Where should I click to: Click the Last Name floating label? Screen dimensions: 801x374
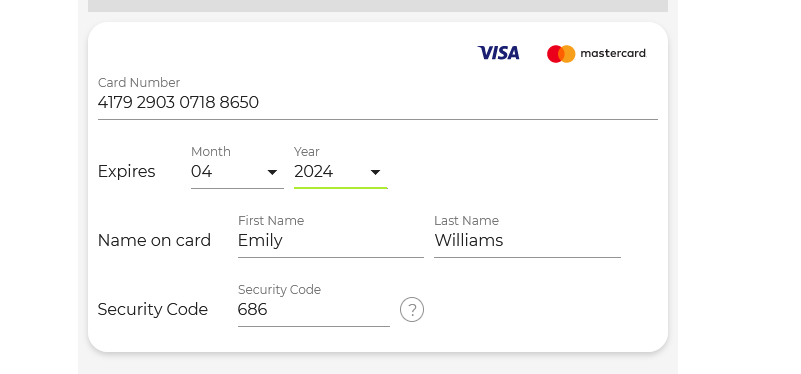(466, 221)
